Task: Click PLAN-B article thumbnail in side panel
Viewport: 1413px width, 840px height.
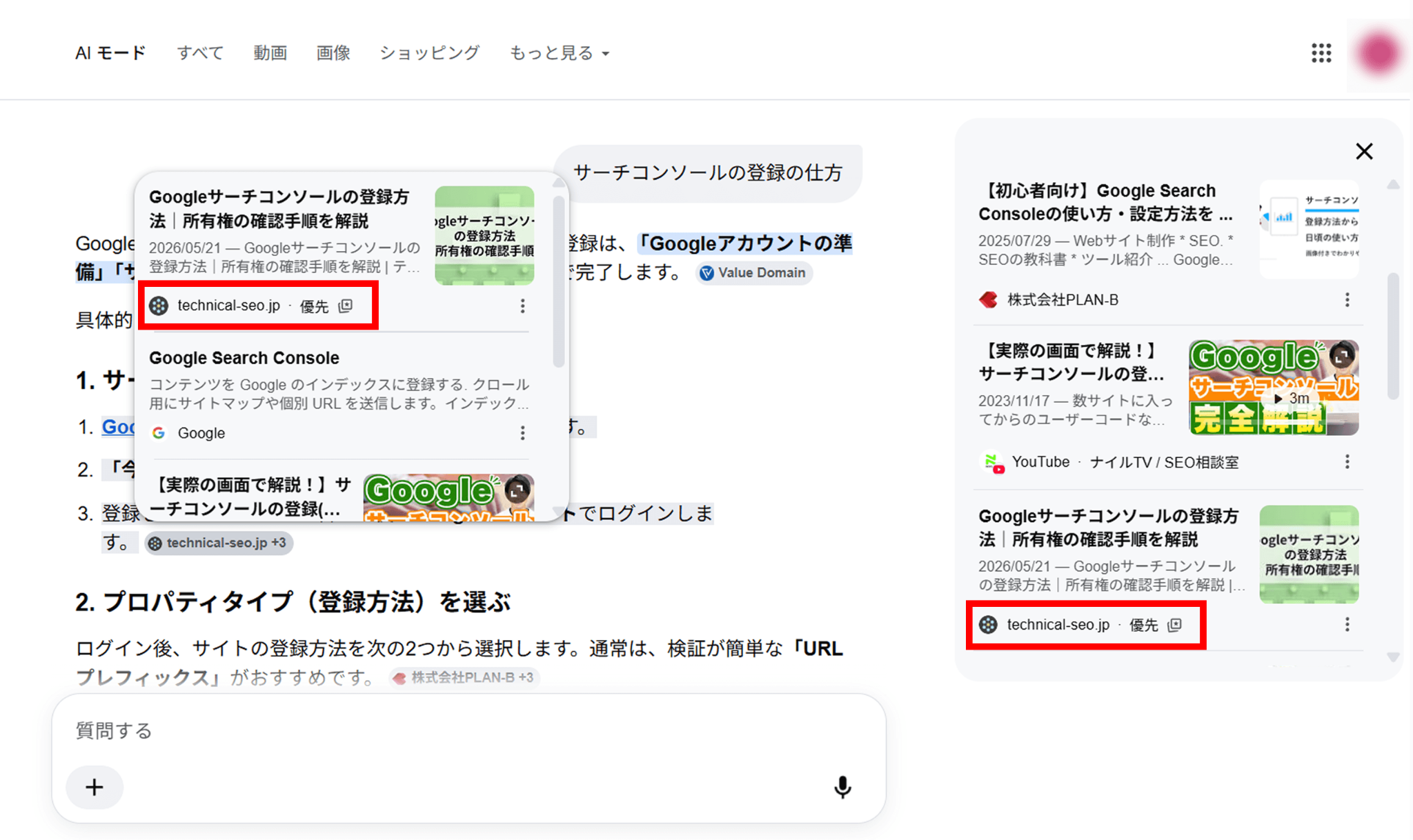Action: pyautogui.click(x=1309, y=229)
